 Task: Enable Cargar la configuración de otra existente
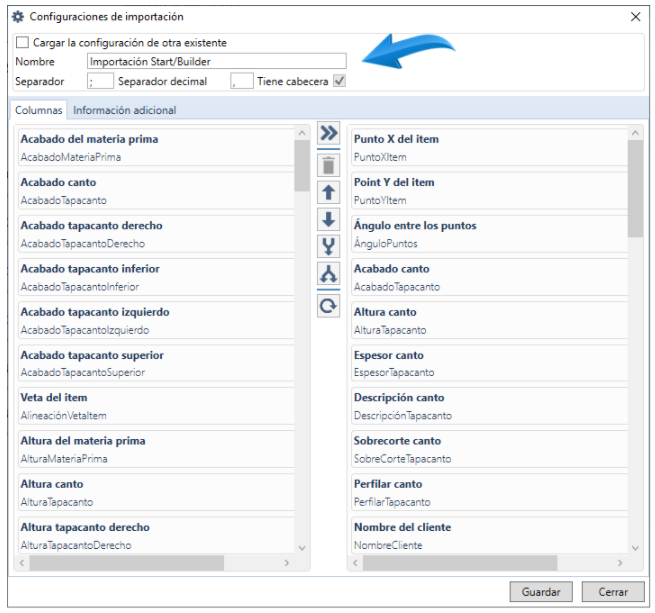point(22,42)
